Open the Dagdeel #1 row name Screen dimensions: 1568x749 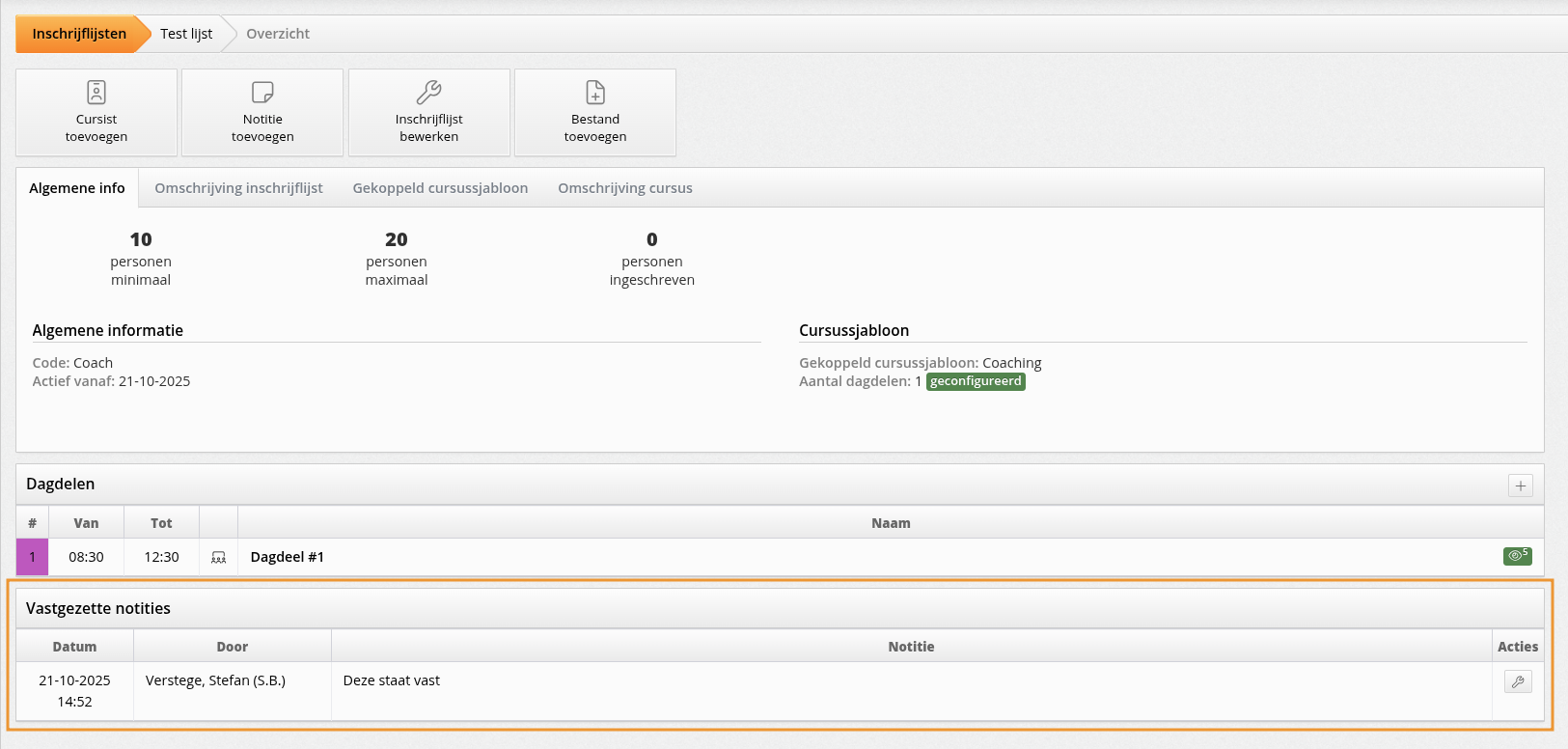click(x=288, y=557)
